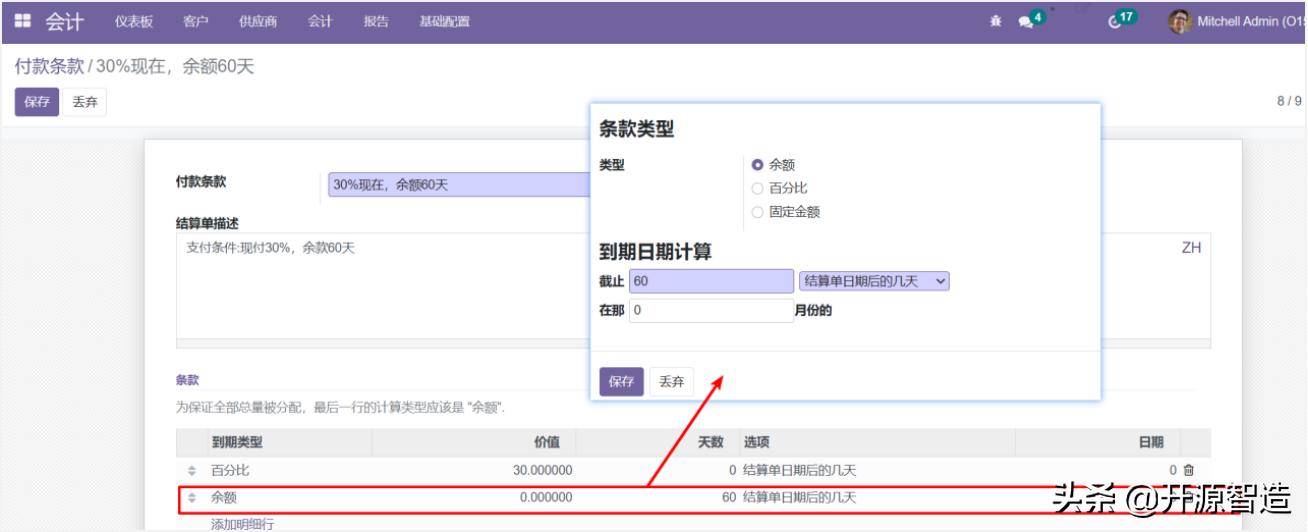Viewport: 1308px width, 532px height.
Task: Sort by 到期类型 column header
Action: (x=237, y=442)
